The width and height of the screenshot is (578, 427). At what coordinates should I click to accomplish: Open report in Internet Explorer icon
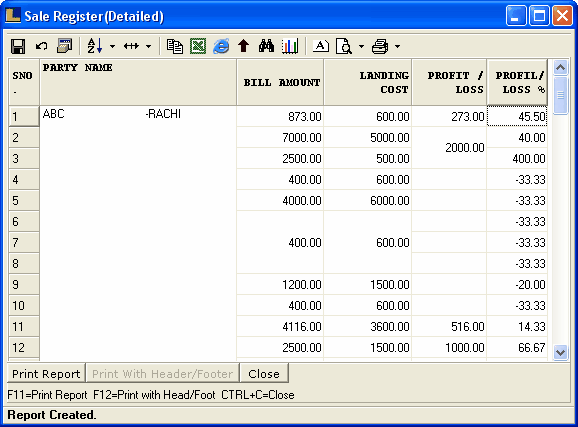click(221, 46)
